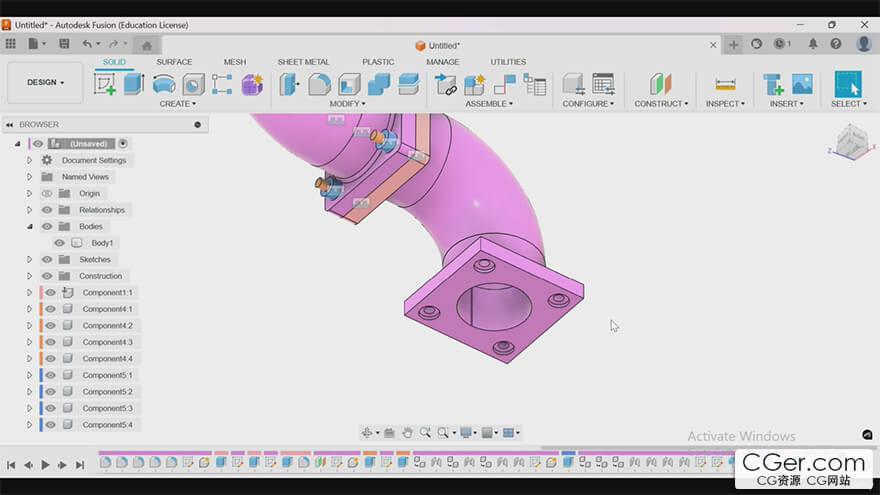The image size is (880, 495).
Task: Click the Insert Canvas image icon
Action: (x=802, y=84)
